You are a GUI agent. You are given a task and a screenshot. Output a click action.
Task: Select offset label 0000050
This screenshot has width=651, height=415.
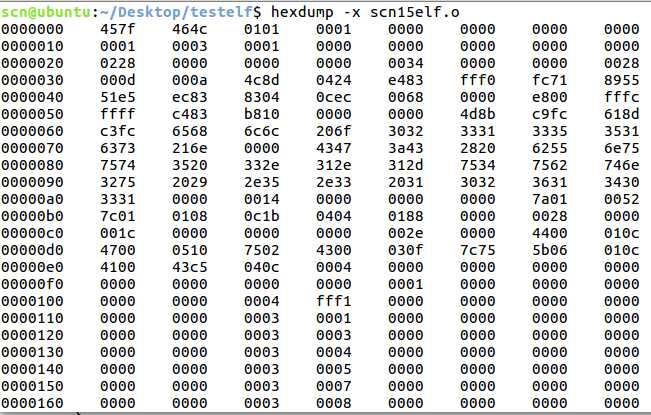coord(32,114)
